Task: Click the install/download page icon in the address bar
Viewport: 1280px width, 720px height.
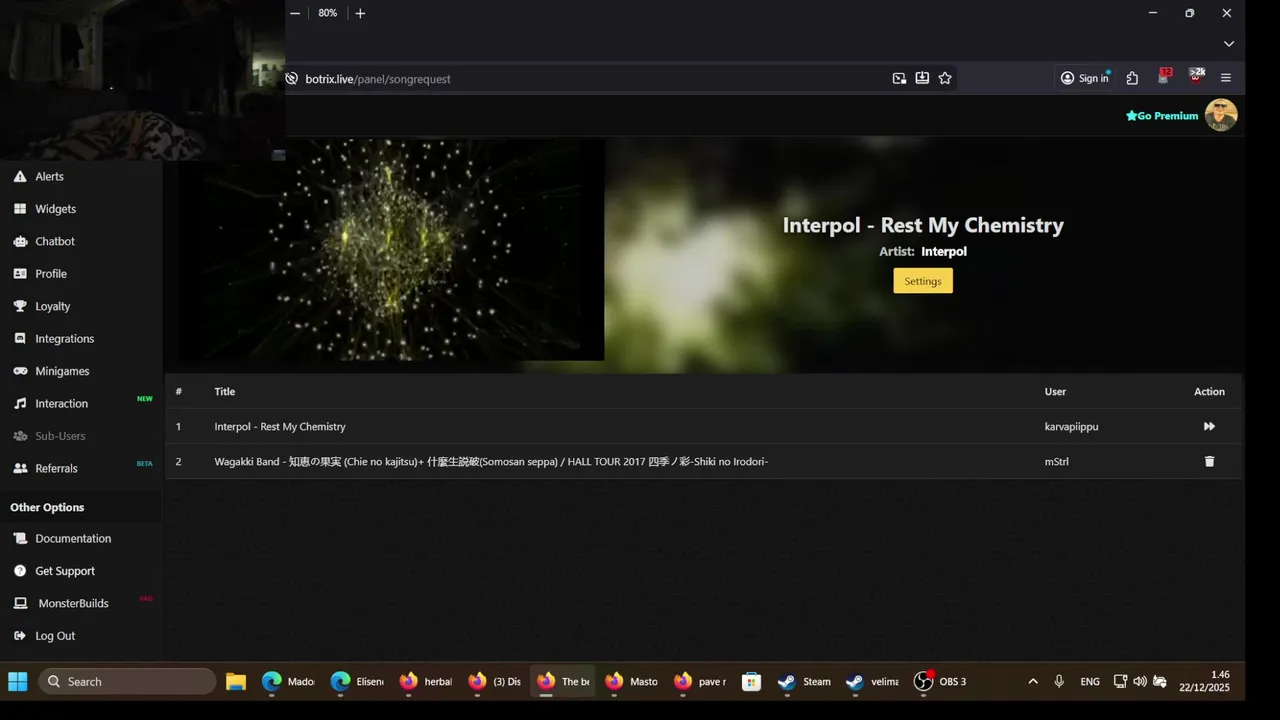Action: click(922, 78)
